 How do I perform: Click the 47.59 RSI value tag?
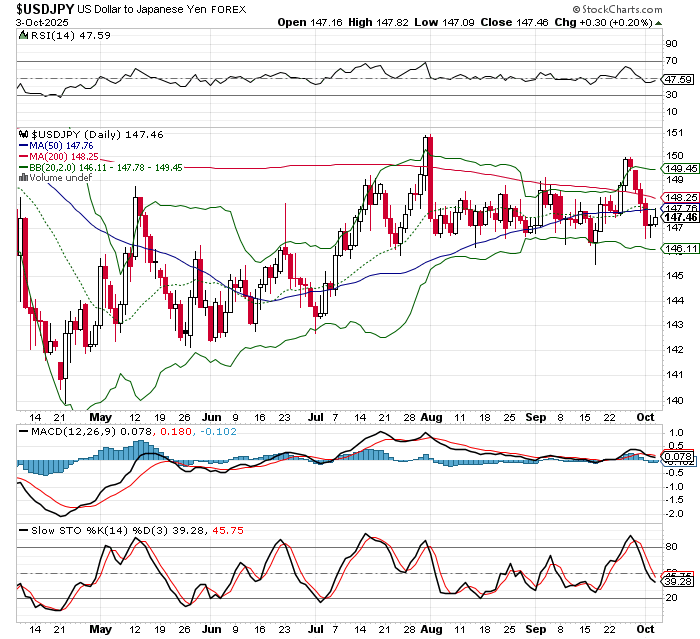pos(681,79)
